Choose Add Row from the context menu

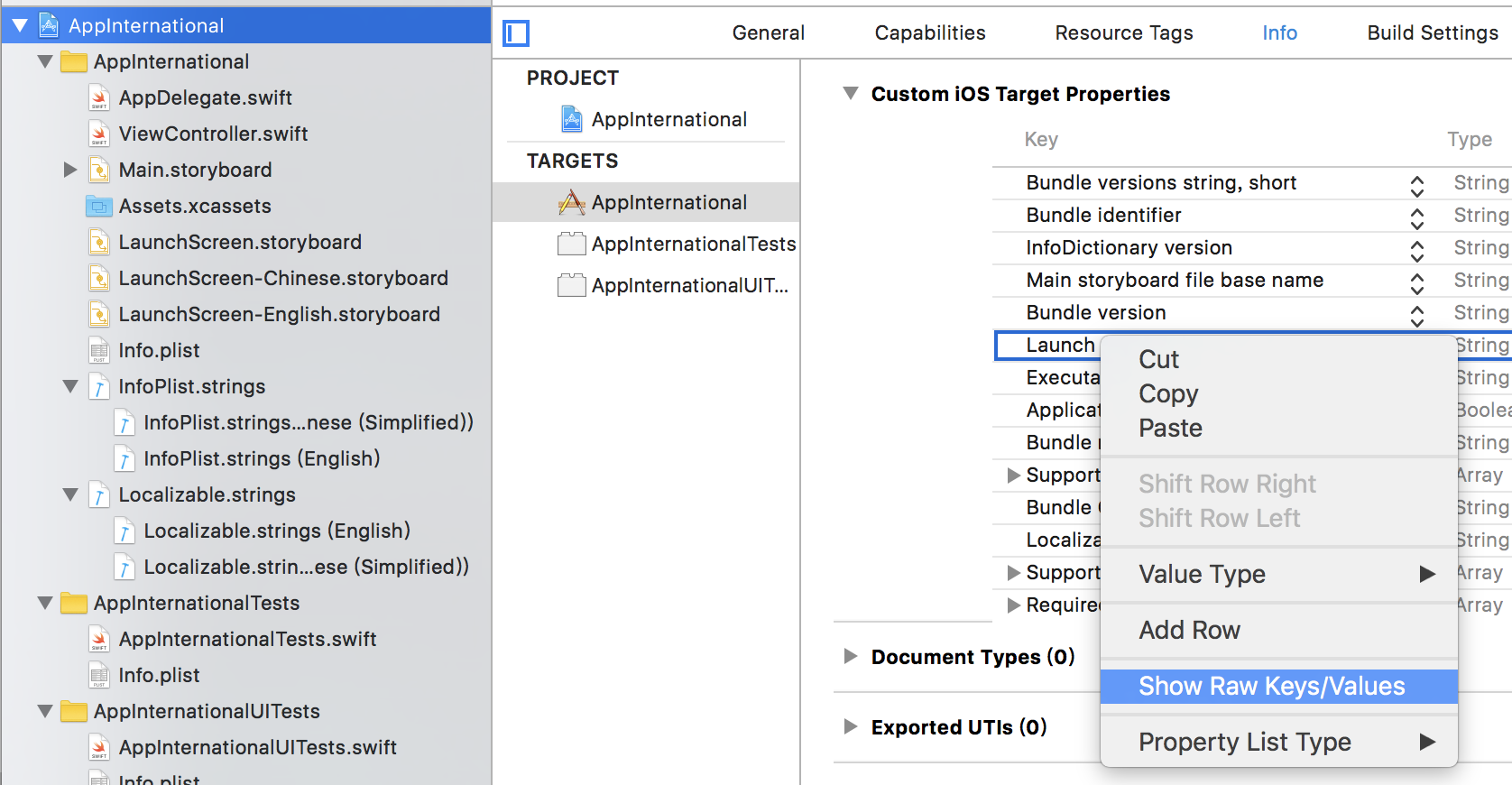[1279, 630]
